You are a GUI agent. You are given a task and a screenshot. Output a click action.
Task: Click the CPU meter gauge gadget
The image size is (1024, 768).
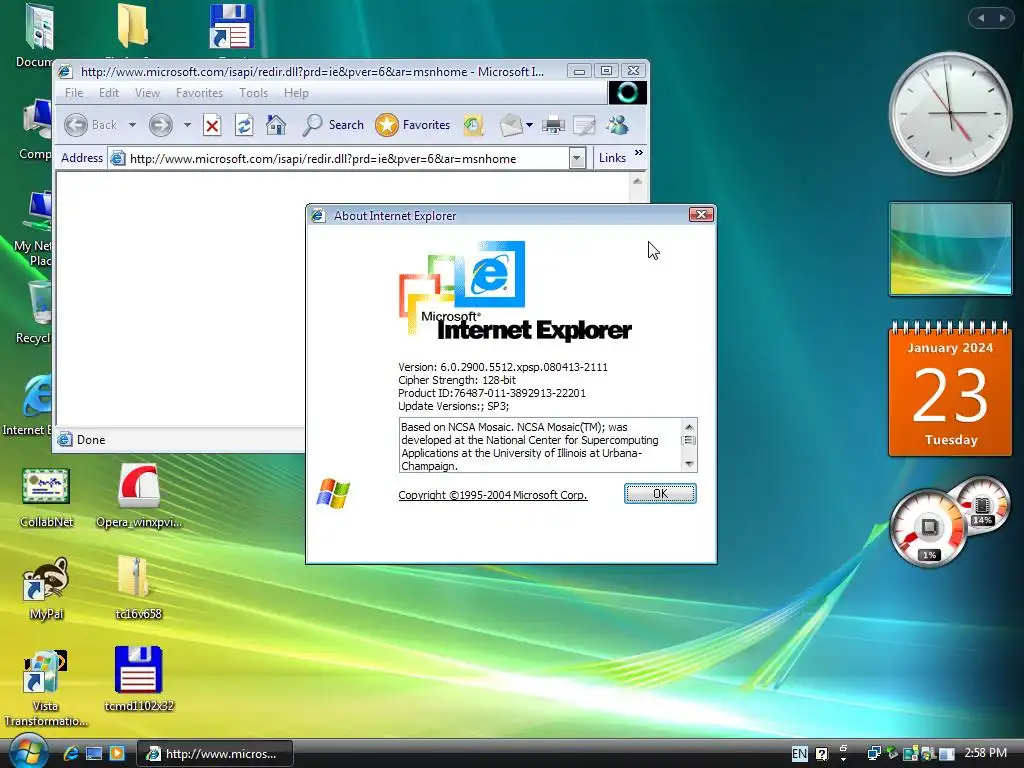[928, 528]
